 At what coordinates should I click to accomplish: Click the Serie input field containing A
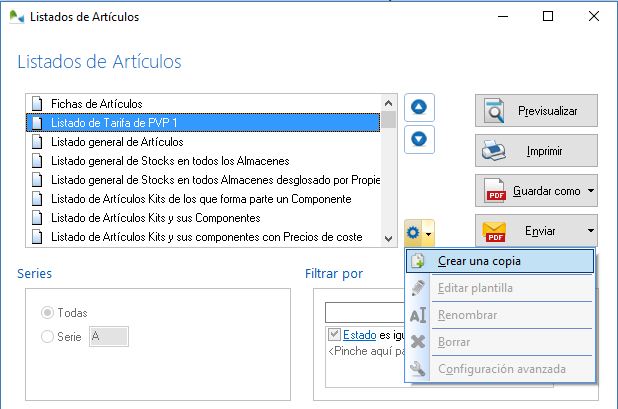[x=109, y=336]
